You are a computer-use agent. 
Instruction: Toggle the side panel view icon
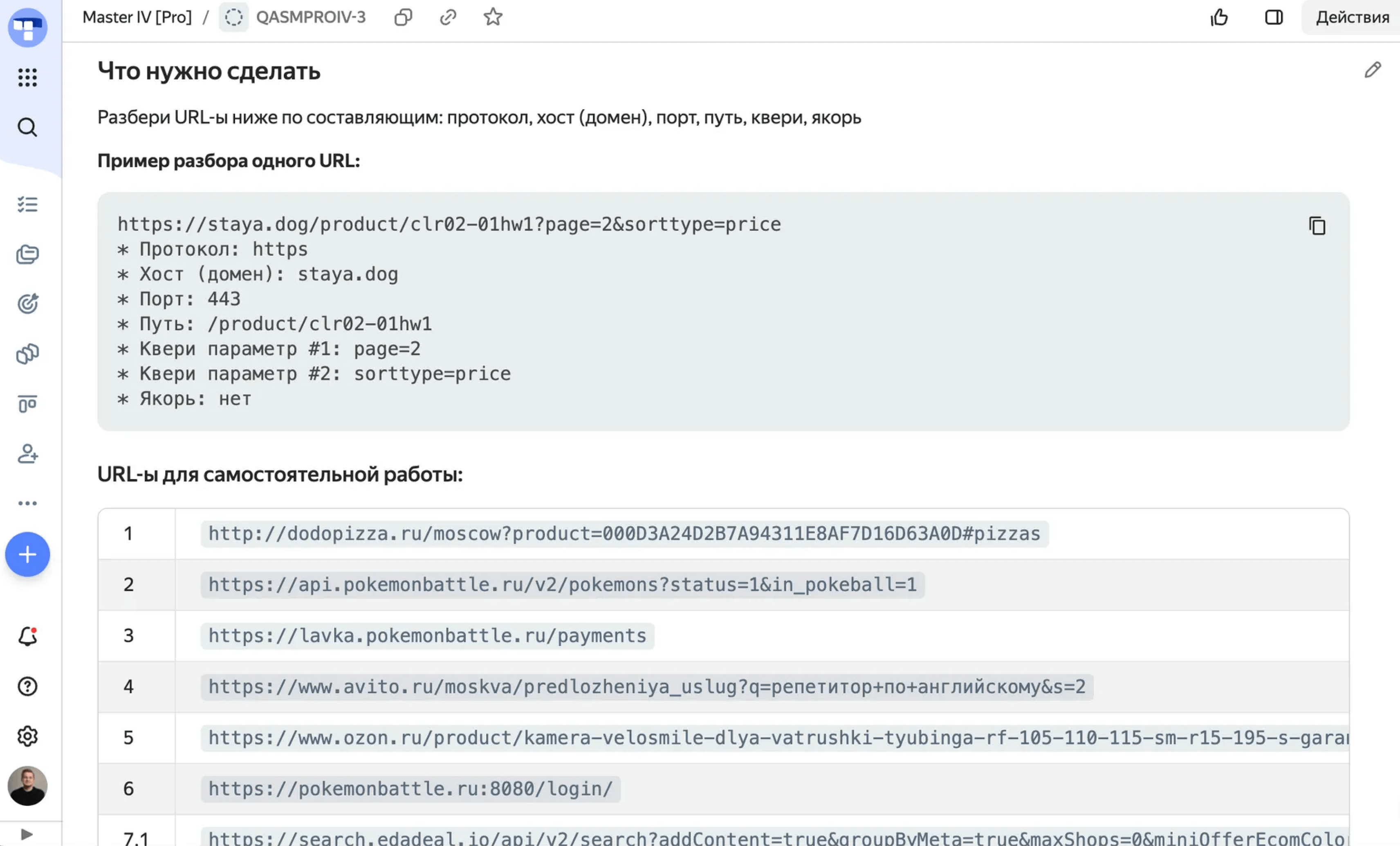pos(1274,17)
